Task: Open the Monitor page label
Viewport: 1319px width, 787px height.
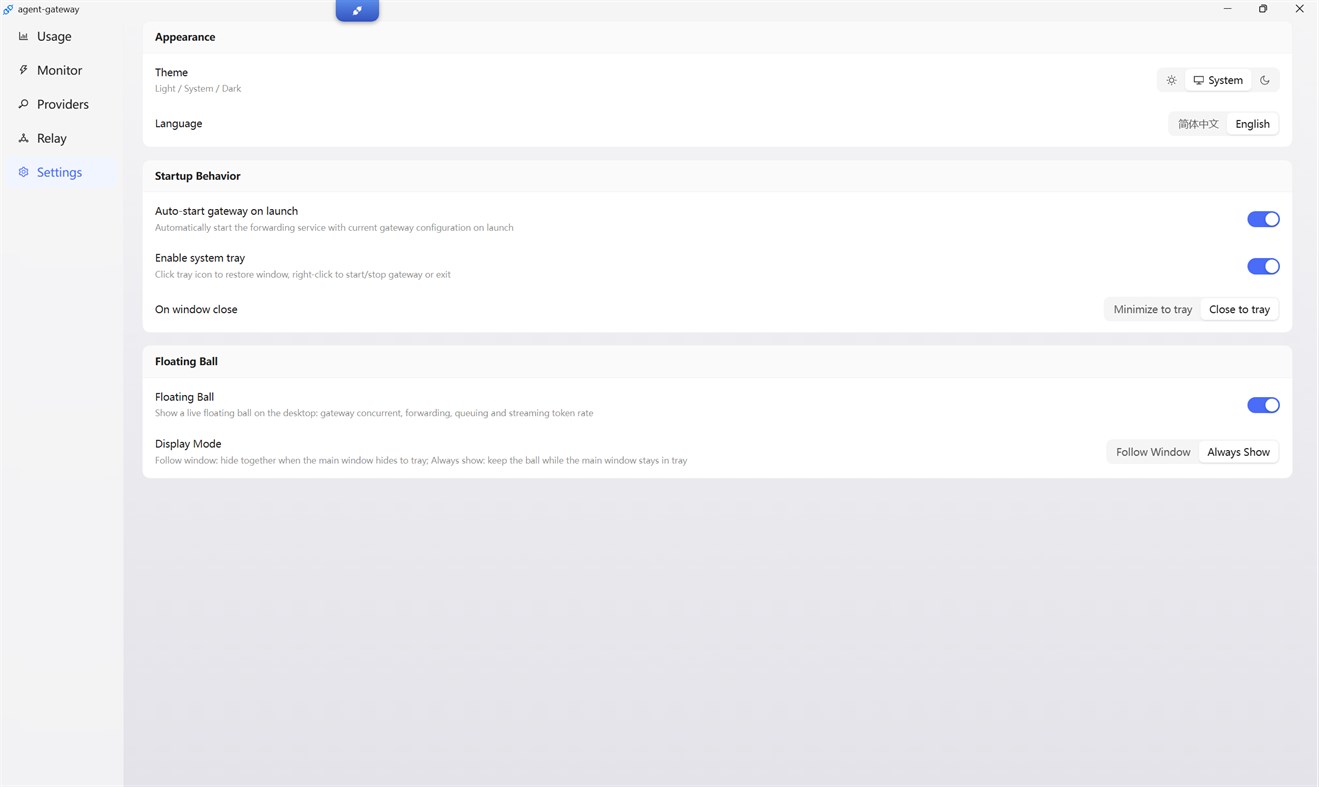Action: click(60, 70)
